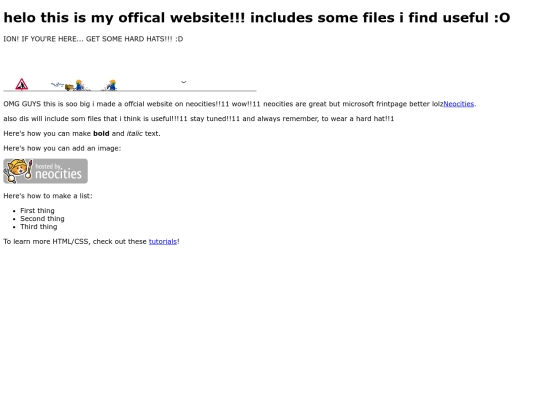Click the 'Here's how you can add an image:' text
The width and height of the screenshot is (540, 405).
tap(62, 148)
